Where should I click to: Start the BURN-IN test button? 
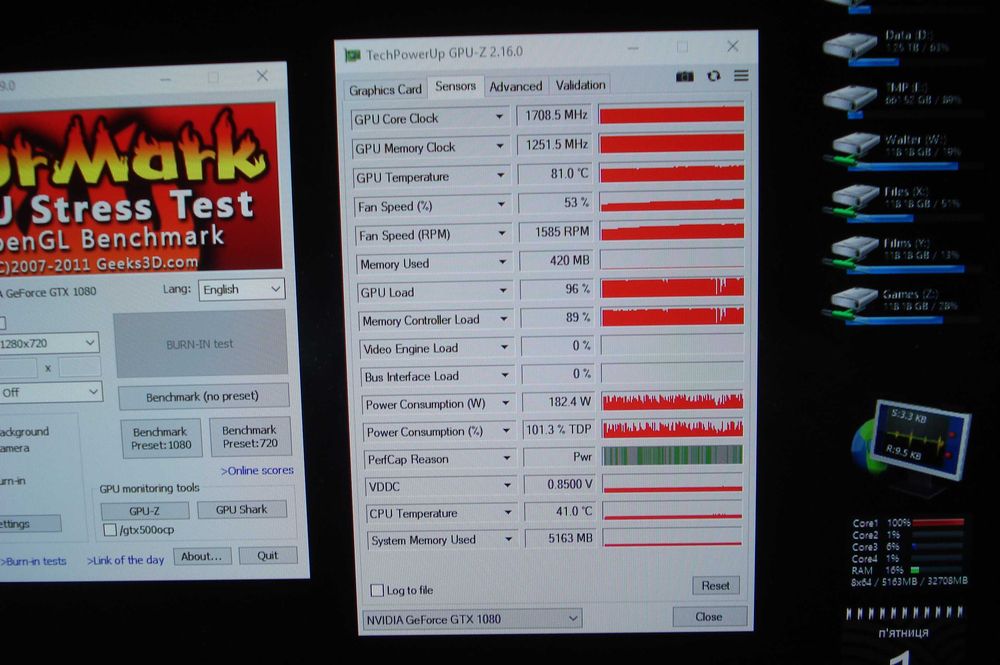(200, 344)
